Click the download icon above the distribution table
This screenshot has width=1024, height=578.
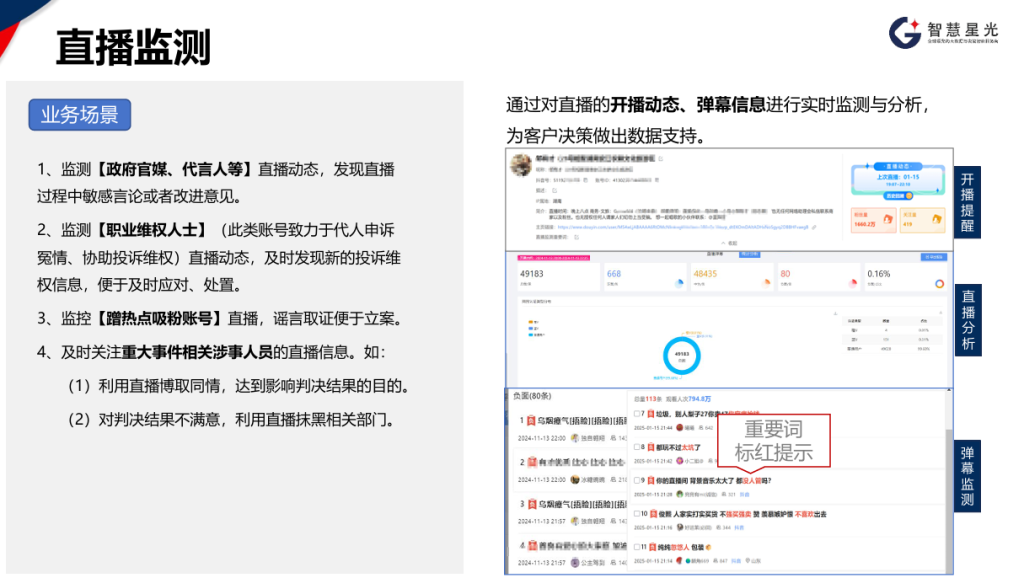(835, 313)
